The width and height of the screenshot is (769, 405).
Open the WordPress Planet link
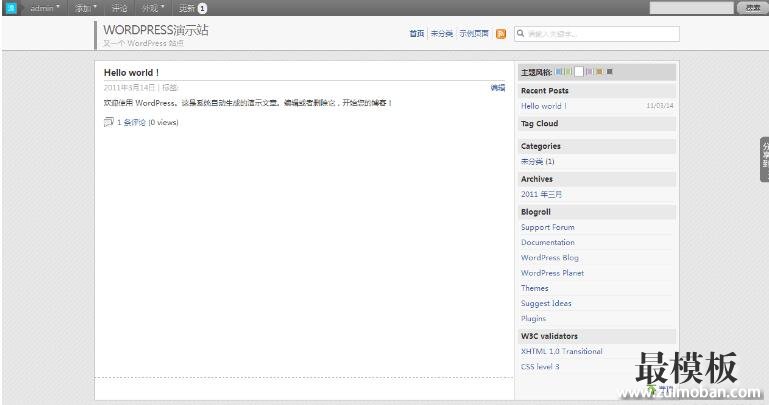click(x=552, y=273)
